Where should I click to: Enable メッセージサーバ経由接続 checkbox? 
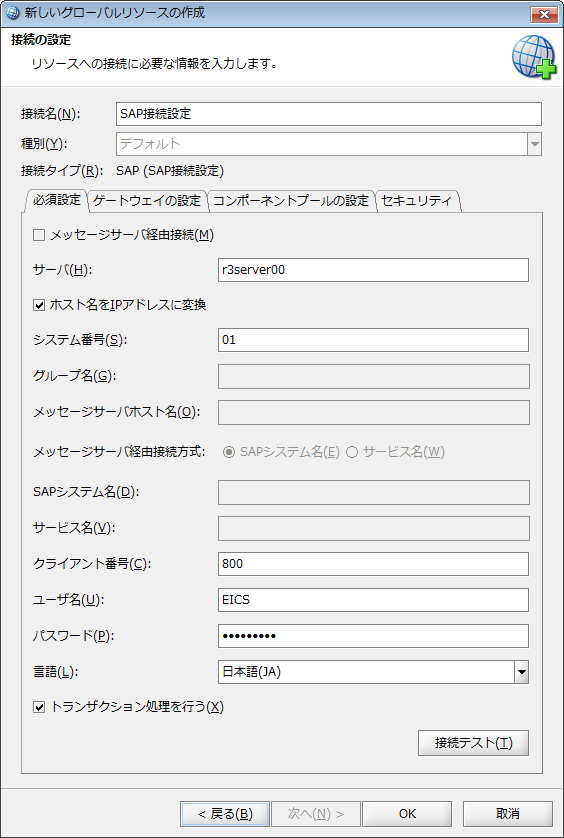coord(38,235)
